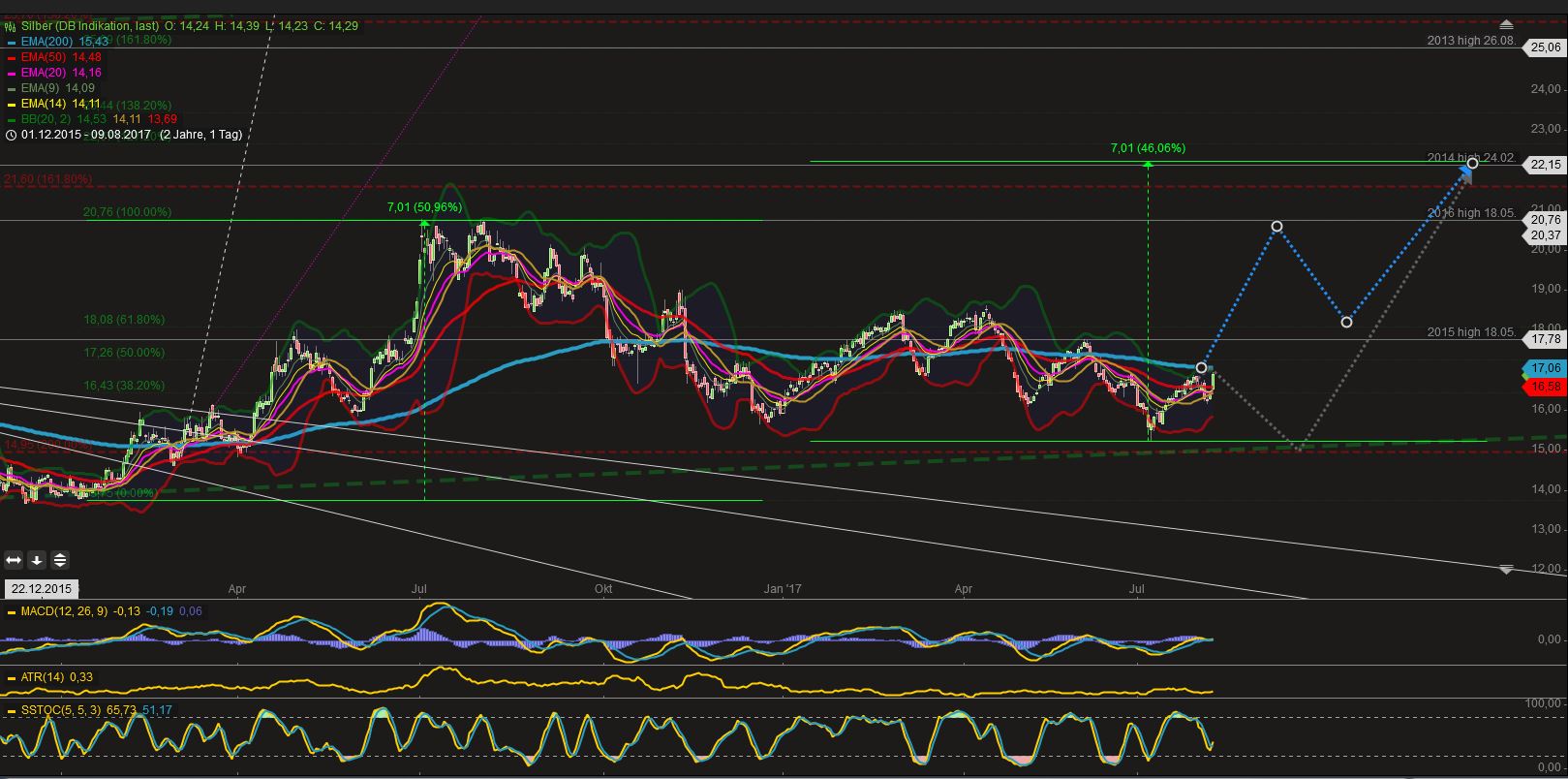Click the 20,76 price tag

tap(1545, 220)
